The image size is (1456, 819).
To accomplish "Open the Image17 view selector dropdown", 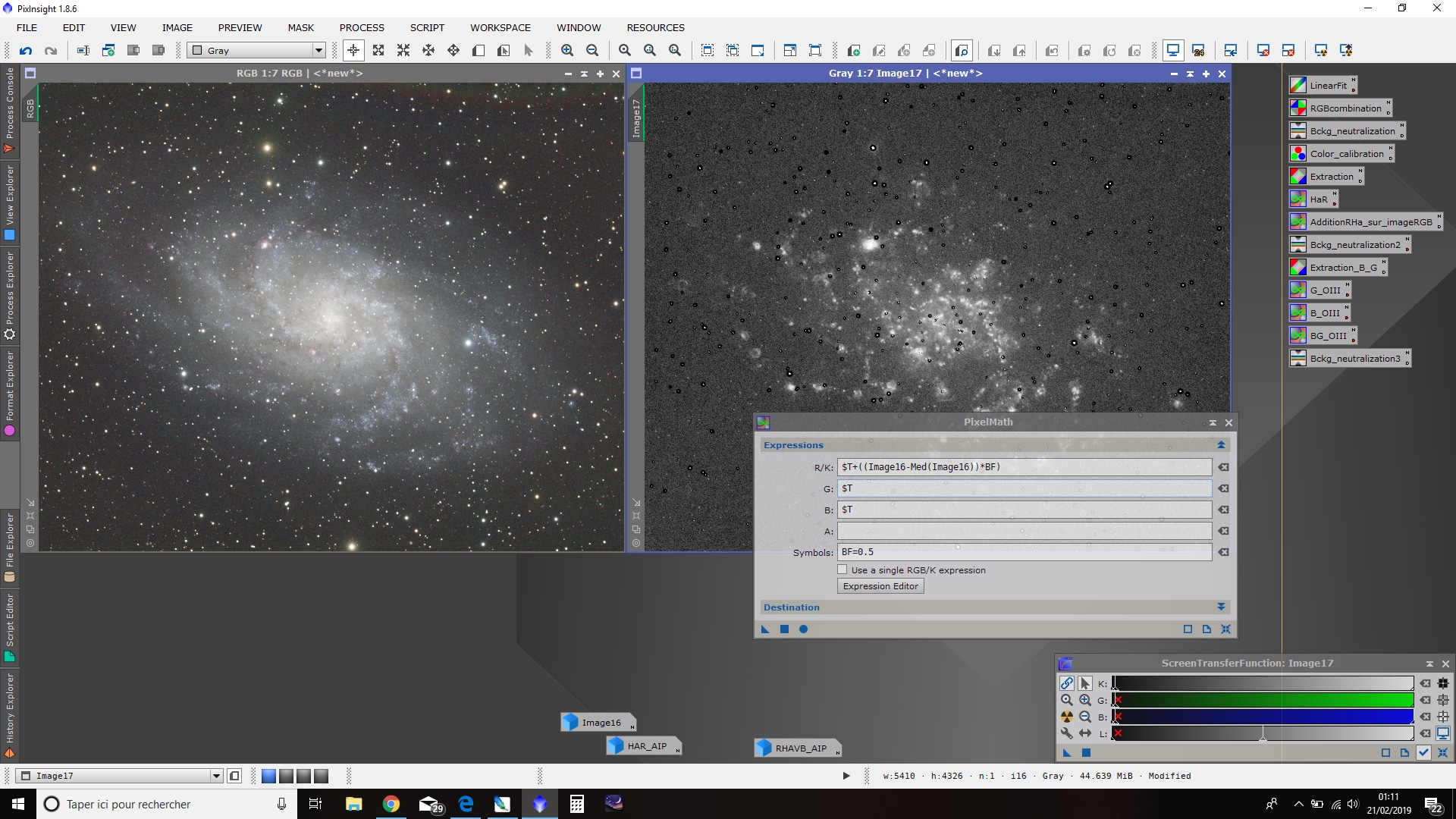I will coord(121,776).
